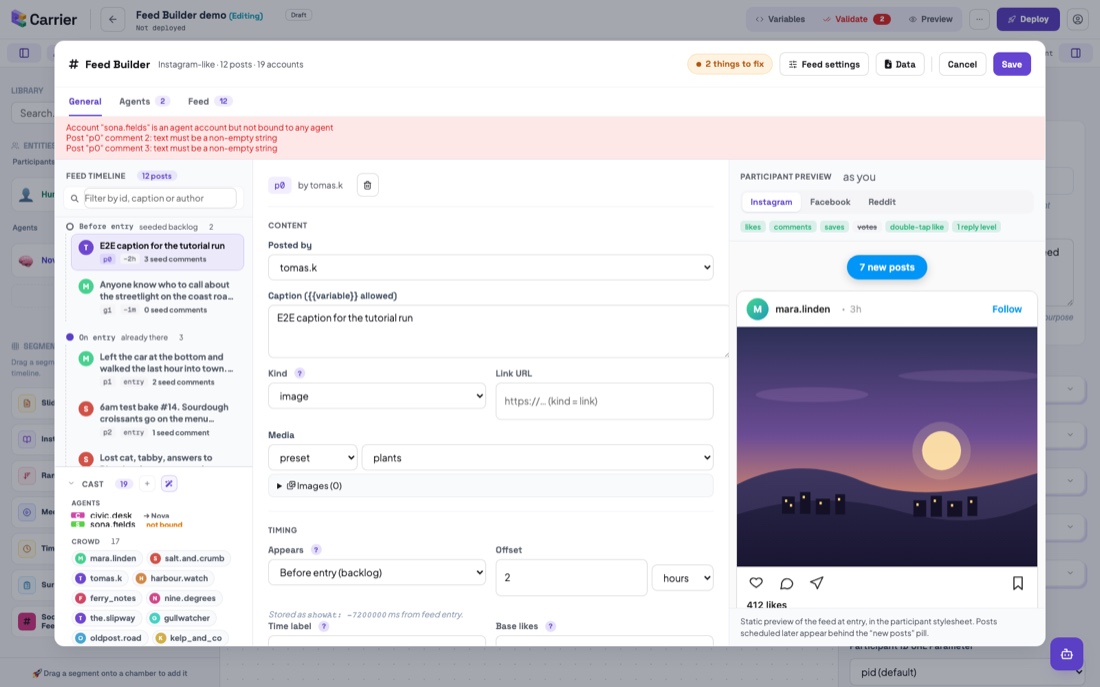Viewport: 1100px width, 687px height.
Task: Click the mara.linden avatar in the preview
Action: [757, 309]
